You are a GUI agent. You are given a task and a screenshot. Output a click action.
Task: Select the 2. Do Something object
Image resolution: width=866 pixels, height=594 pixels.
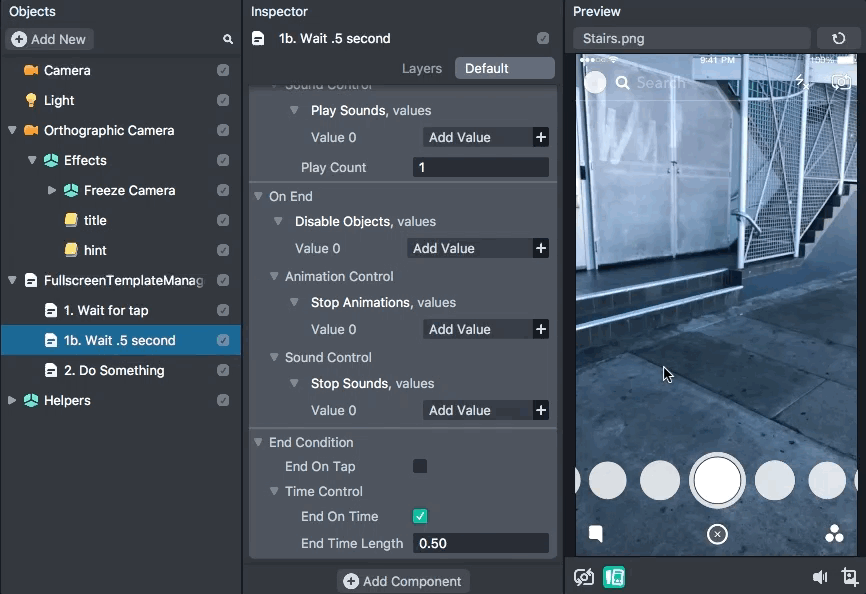click(x=113, y=371)
